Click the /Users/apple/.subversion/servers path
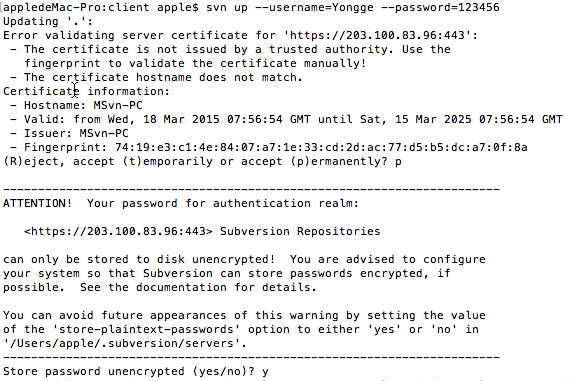The height and width of the screenshot is (381, 578). (122, 343)
